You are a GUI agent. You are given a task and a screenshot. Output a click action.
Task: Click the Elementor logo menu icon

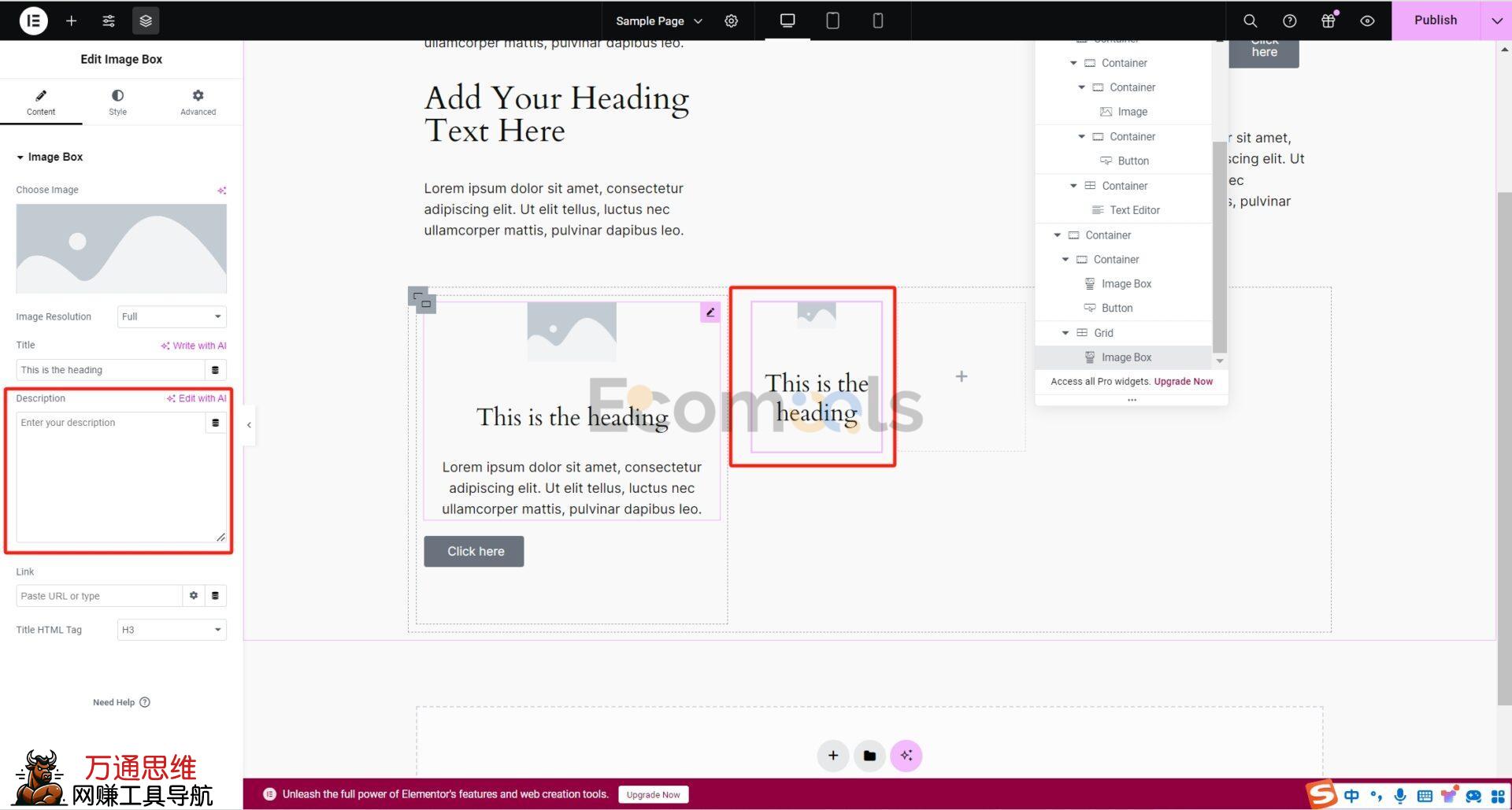click(x=33, y=20)
